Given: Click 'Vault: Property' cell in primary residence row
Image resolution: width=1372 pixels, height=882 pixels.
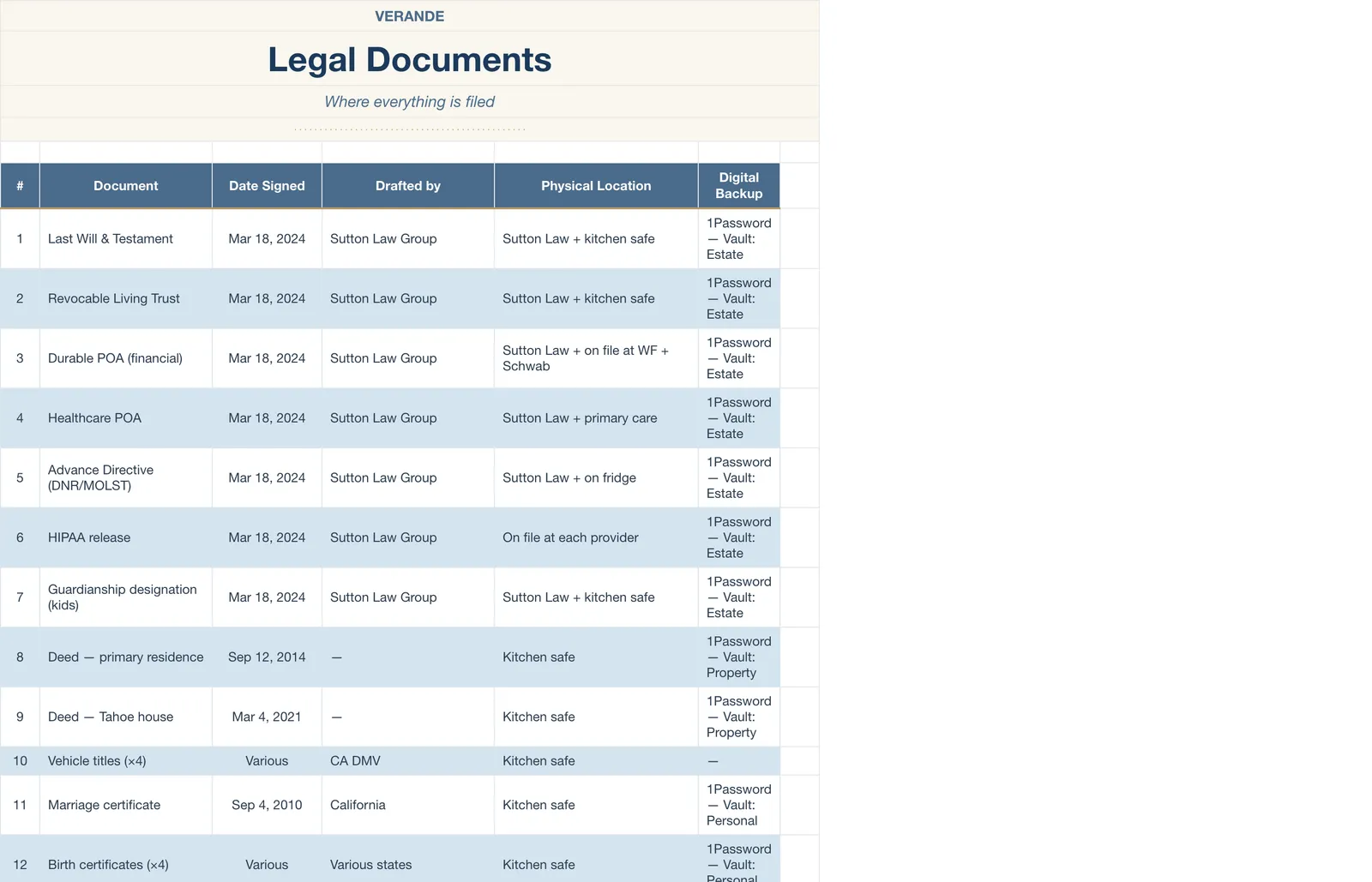Looking at the screenshot, I should click(739, 657).
